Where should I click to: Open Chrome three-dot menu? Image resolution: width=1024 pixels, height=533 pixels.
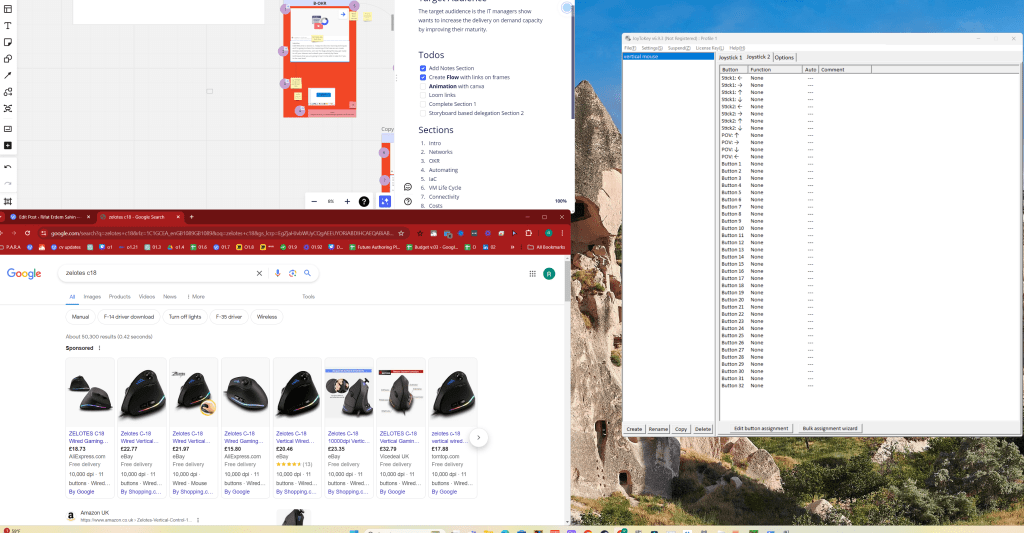562,233
